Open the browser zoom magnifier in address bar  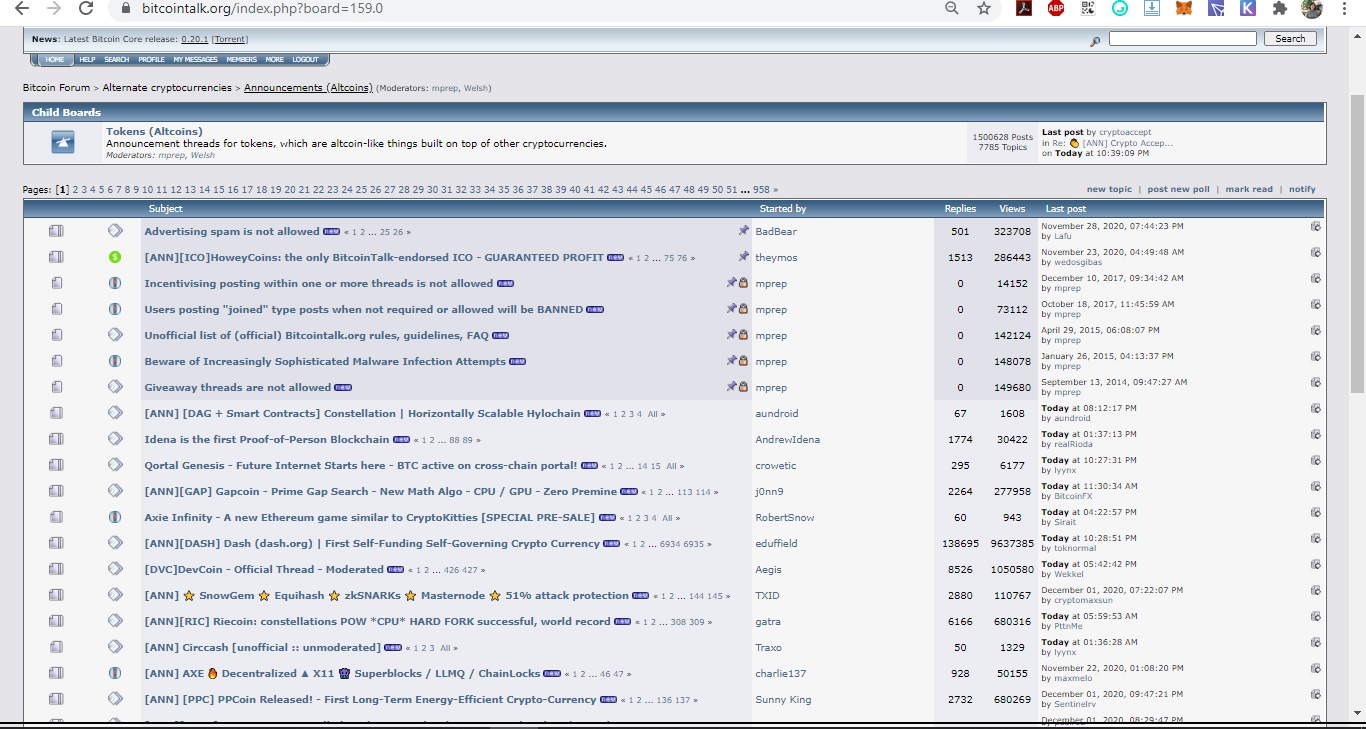click(x=952, y=8)
